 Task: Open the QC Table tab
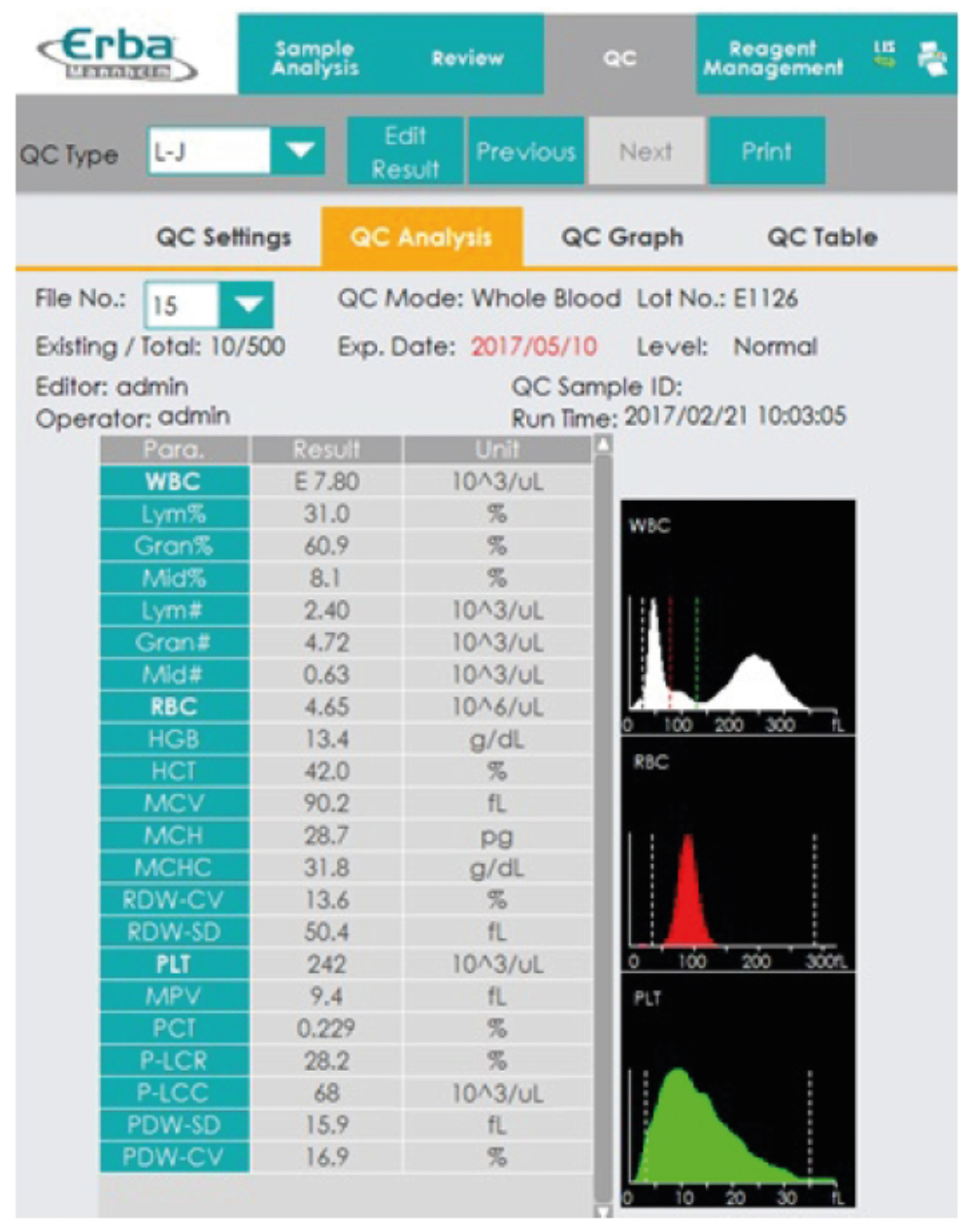(x=821, y=238)
